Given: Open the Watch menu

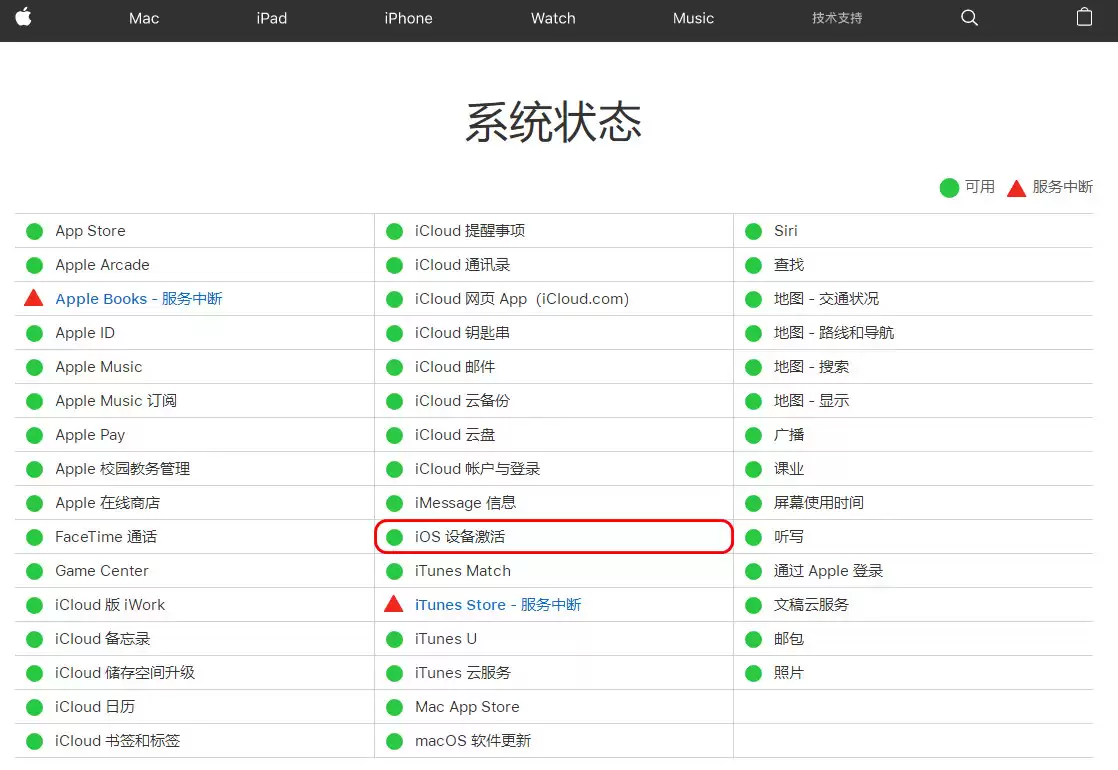Looking at the screenshot, I should click(553, 19).
